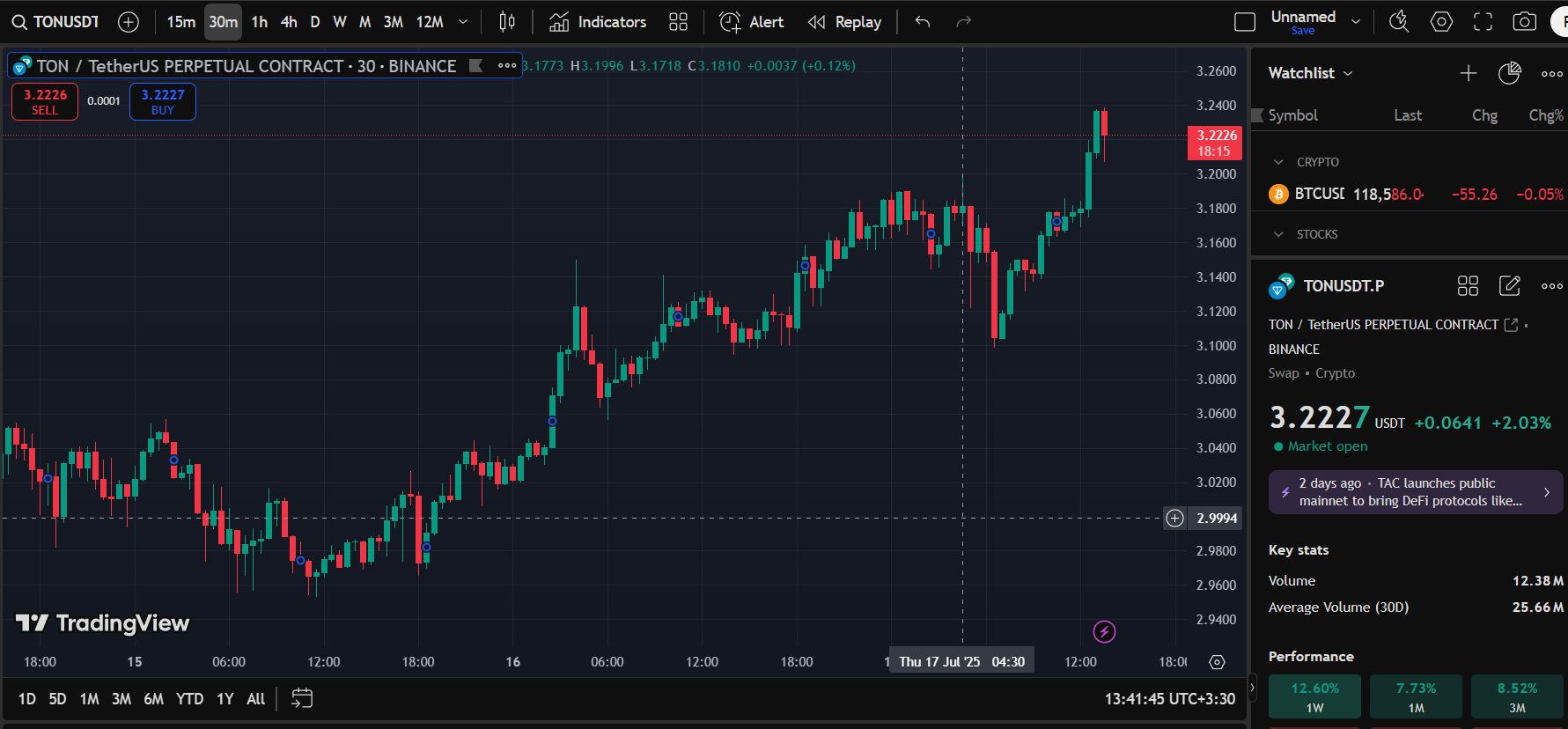The image size is (1568, 729).
Task: Collapse the CRYPTO watchlist section
Action: [x=1278, y=162]
